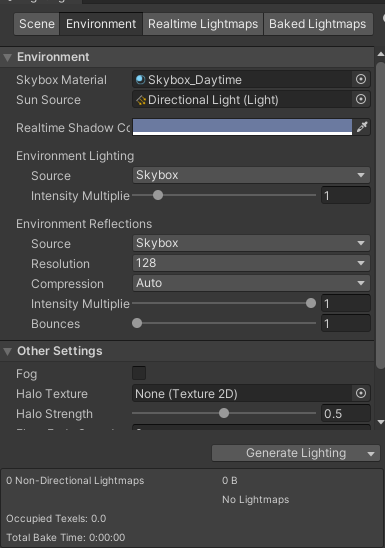Click the Skybox Material field
This screenshot has height=548, width=385.
pyautogui.click(x=251, y=79)
